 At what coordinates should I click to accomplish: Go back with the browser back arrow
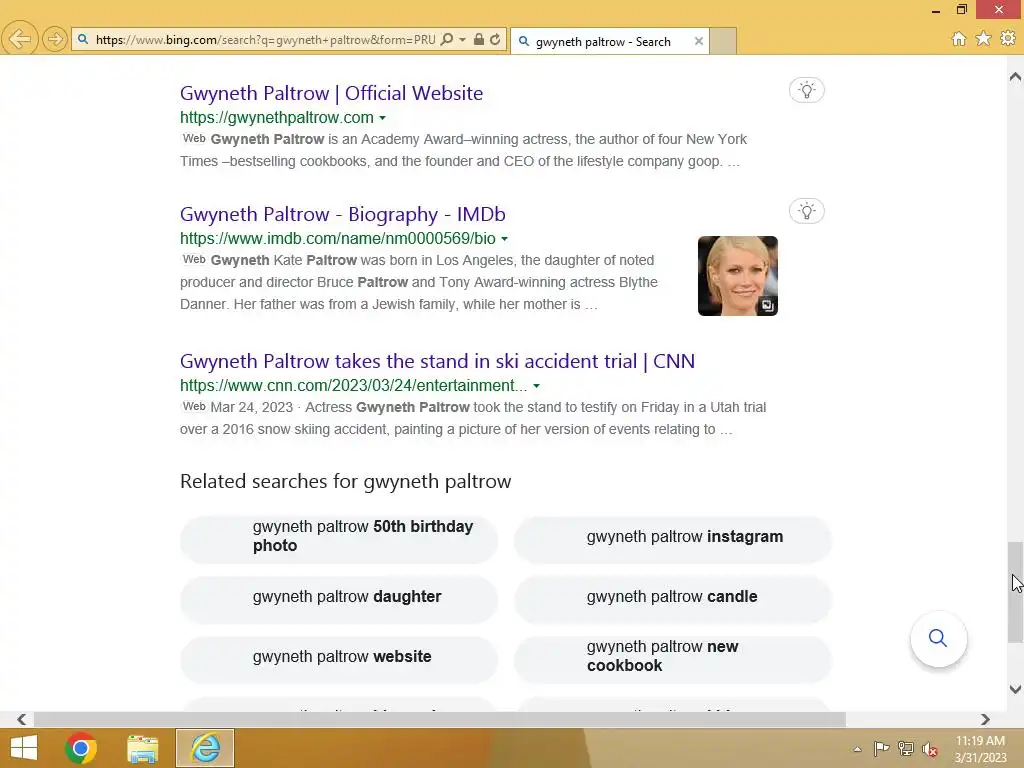[20, 39]
